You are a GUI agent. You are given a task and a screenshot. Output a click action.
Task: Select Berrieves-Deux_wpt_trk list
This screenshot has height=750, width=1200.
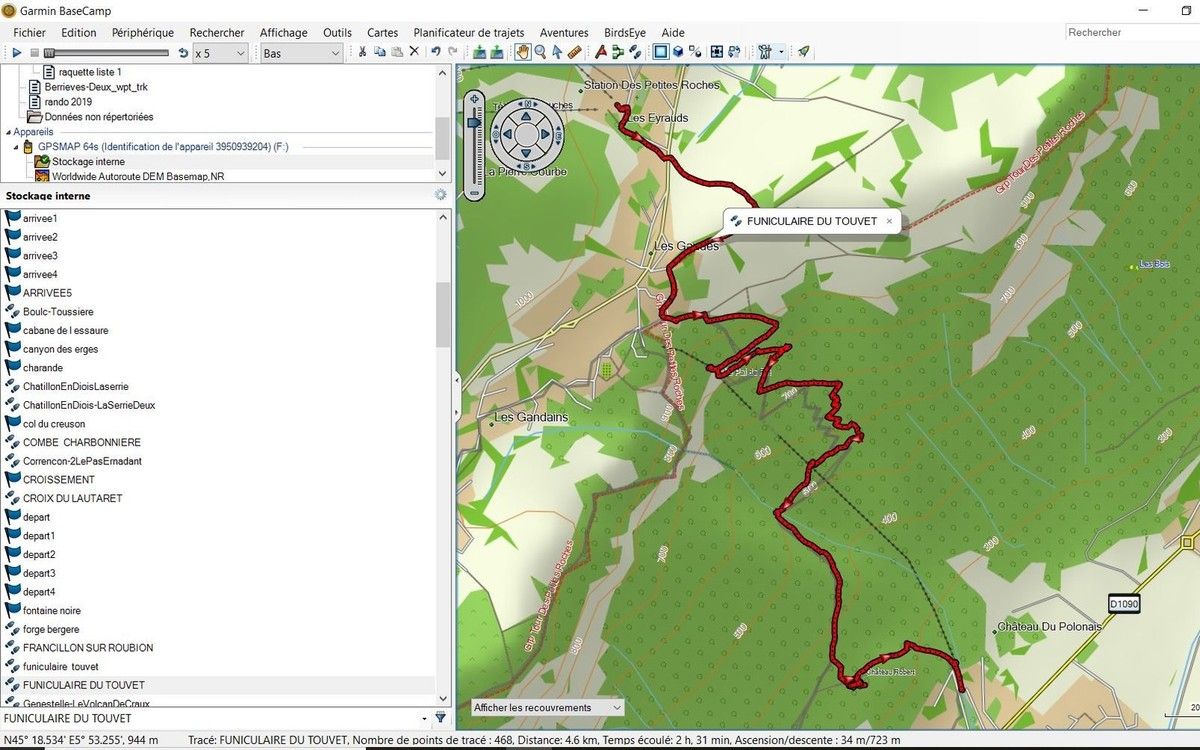click(96, 87)
